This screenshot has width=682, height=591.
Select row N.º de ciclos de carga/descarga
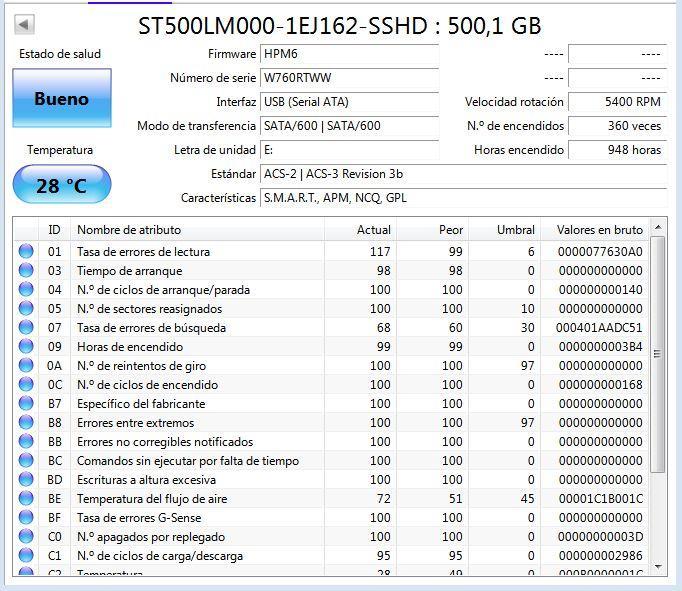pyautogui.click(x=331, y=555)
